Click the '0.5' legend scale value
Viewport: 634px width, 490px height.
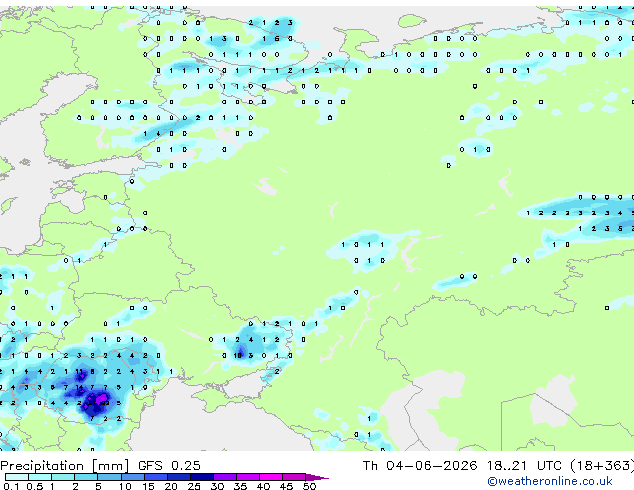point(34,486)
